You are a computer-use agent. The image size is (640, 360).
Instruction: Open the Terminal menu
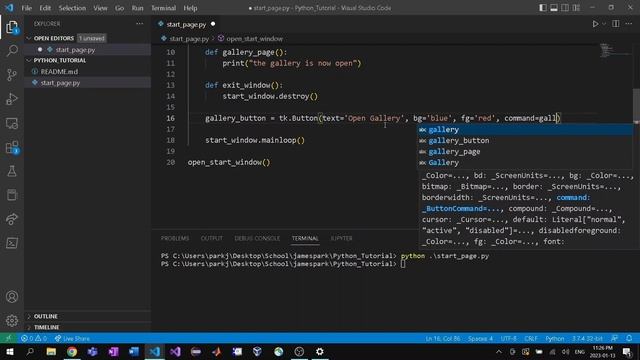pyautogui.click(x=163, y=8)
